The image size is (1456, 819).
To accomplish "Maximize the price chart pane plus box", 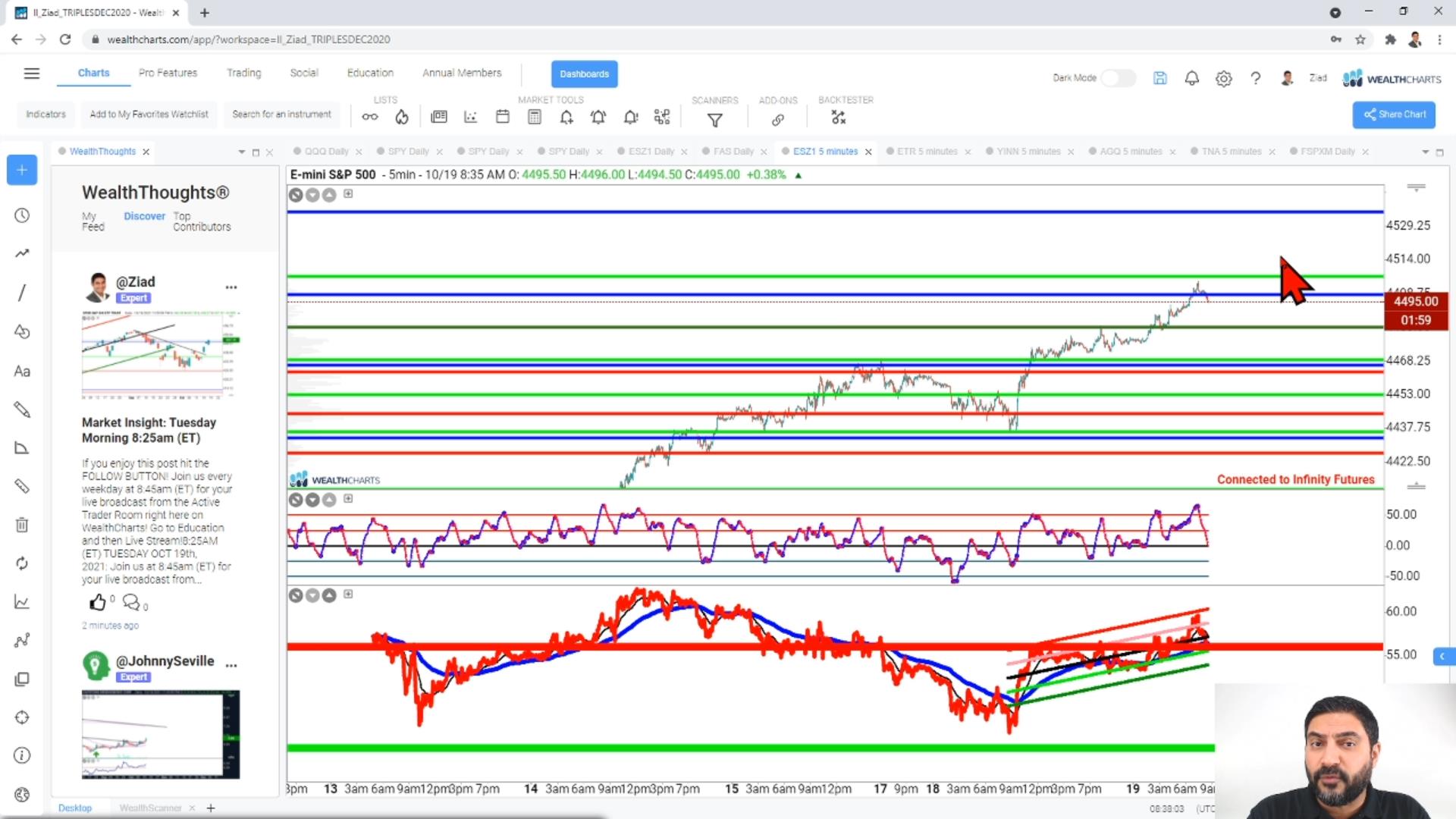I will click(x=348, y=193).
